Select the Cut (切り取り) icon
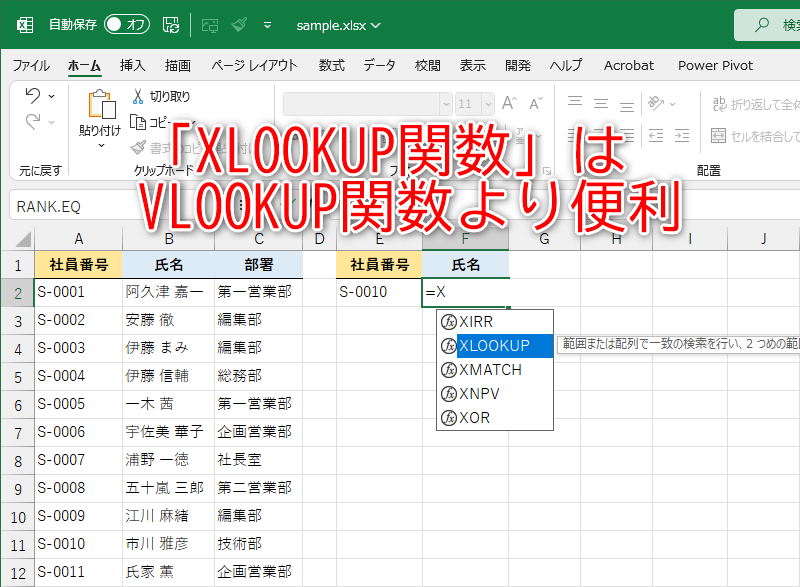This screenshot has width=800, height=587. [x=138, y=95]
